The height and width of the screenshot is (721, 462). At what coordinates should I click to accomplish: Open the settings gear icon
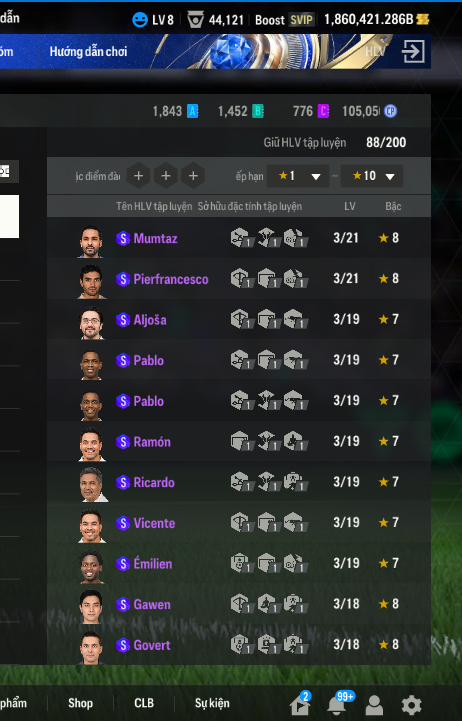(x=411, y=705)
